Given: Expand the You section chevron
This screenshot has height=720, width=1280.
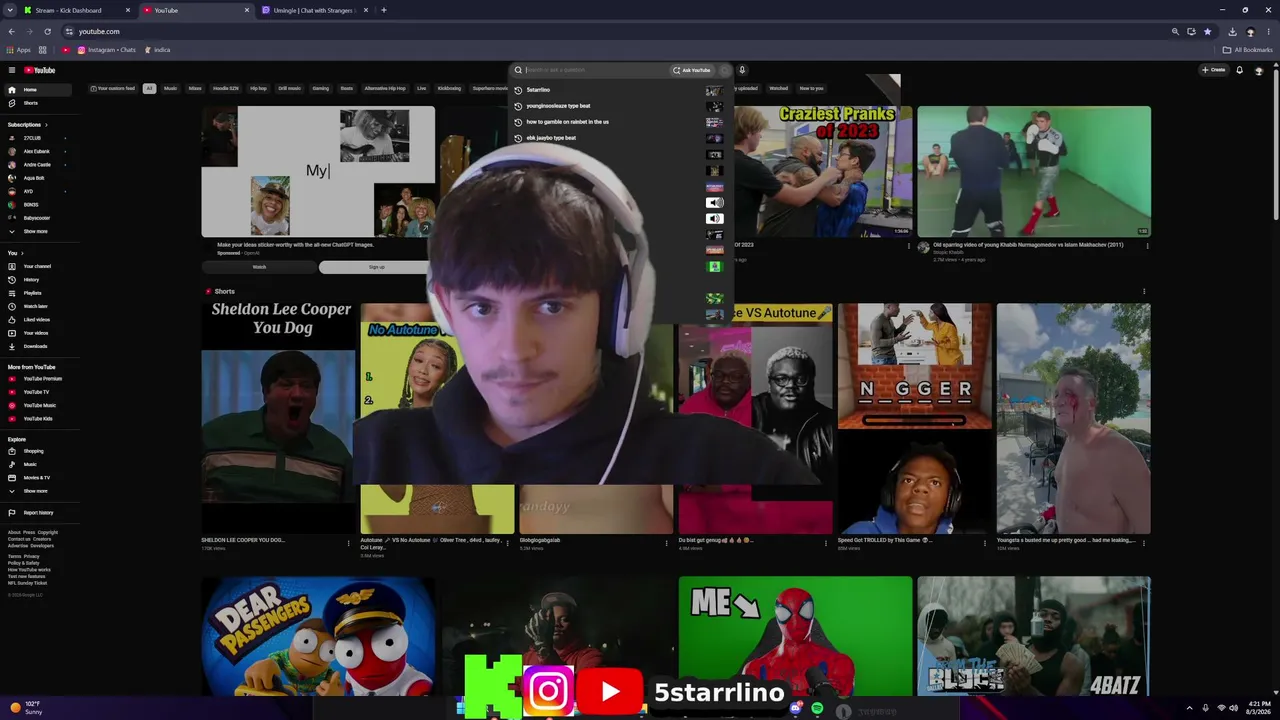Looking at the screenshot, I should [x=22, y=253].
